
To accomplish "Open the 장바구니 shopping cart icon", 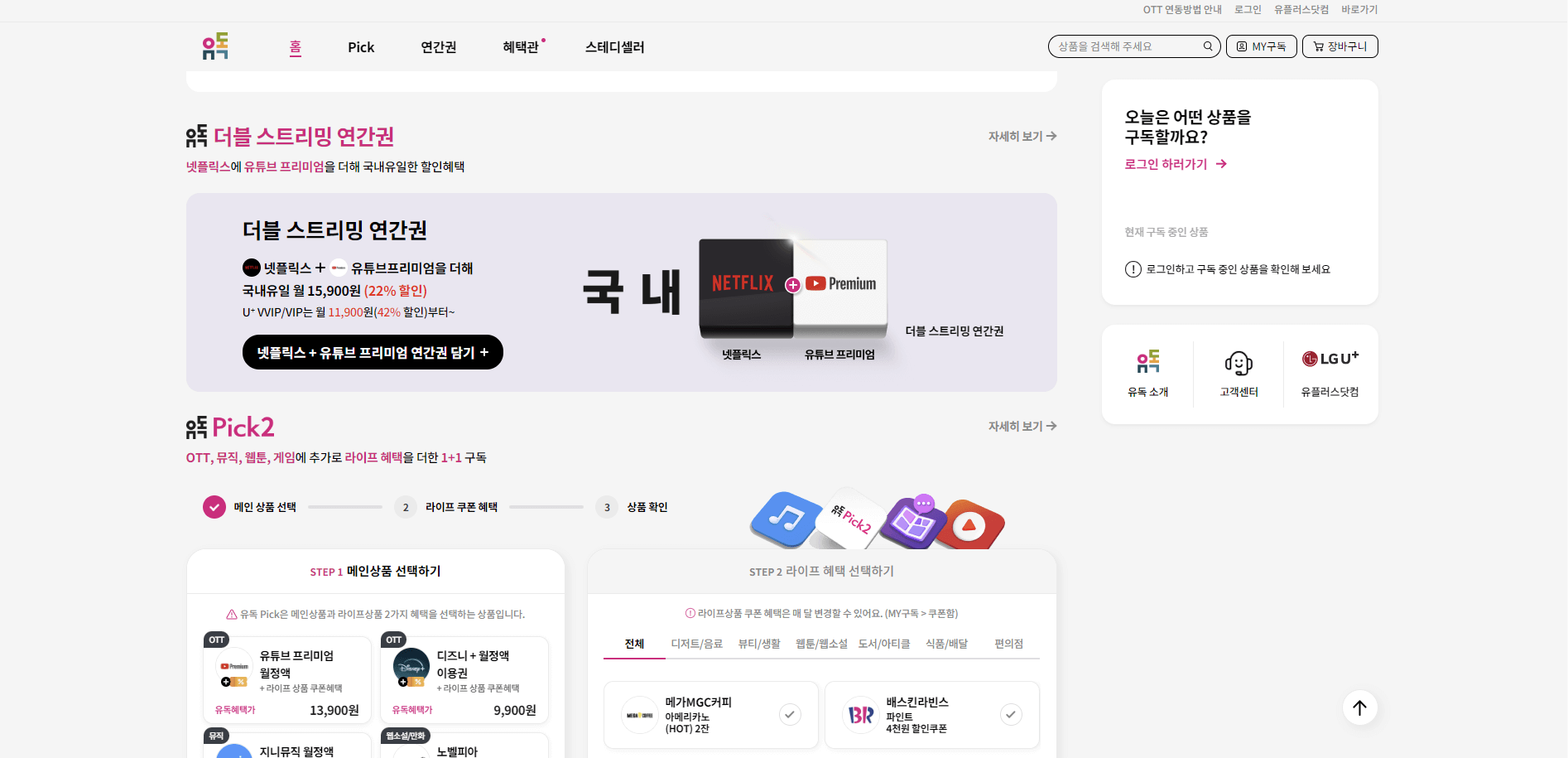I will click(1340, 46).
